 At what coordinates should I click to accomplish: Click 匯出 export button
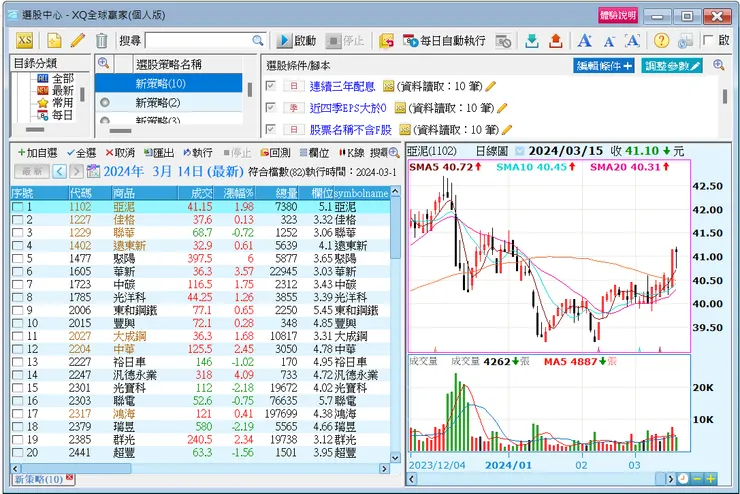159,153
